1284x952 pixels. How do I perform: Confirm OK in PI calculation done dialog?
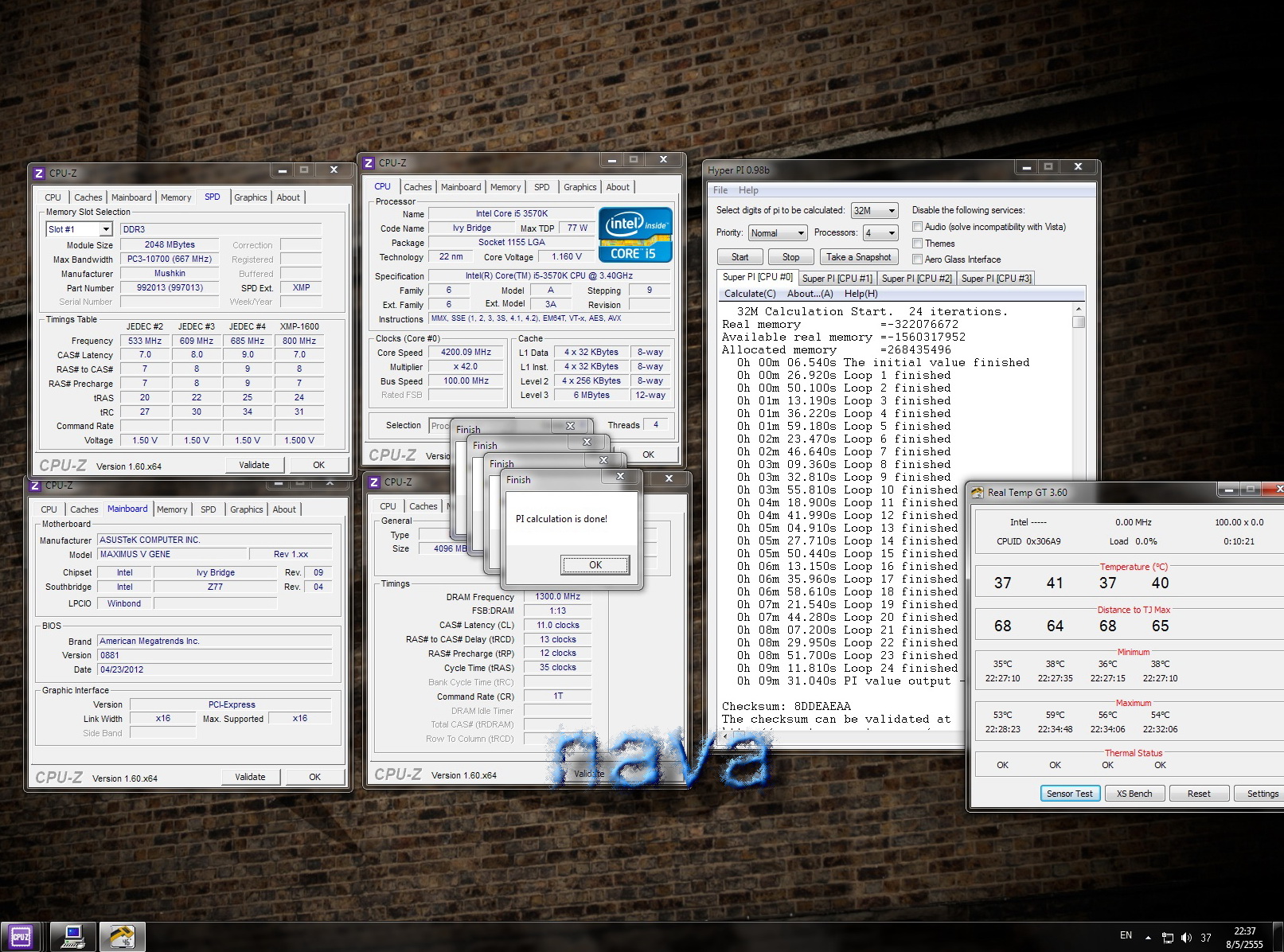(595, 565)
